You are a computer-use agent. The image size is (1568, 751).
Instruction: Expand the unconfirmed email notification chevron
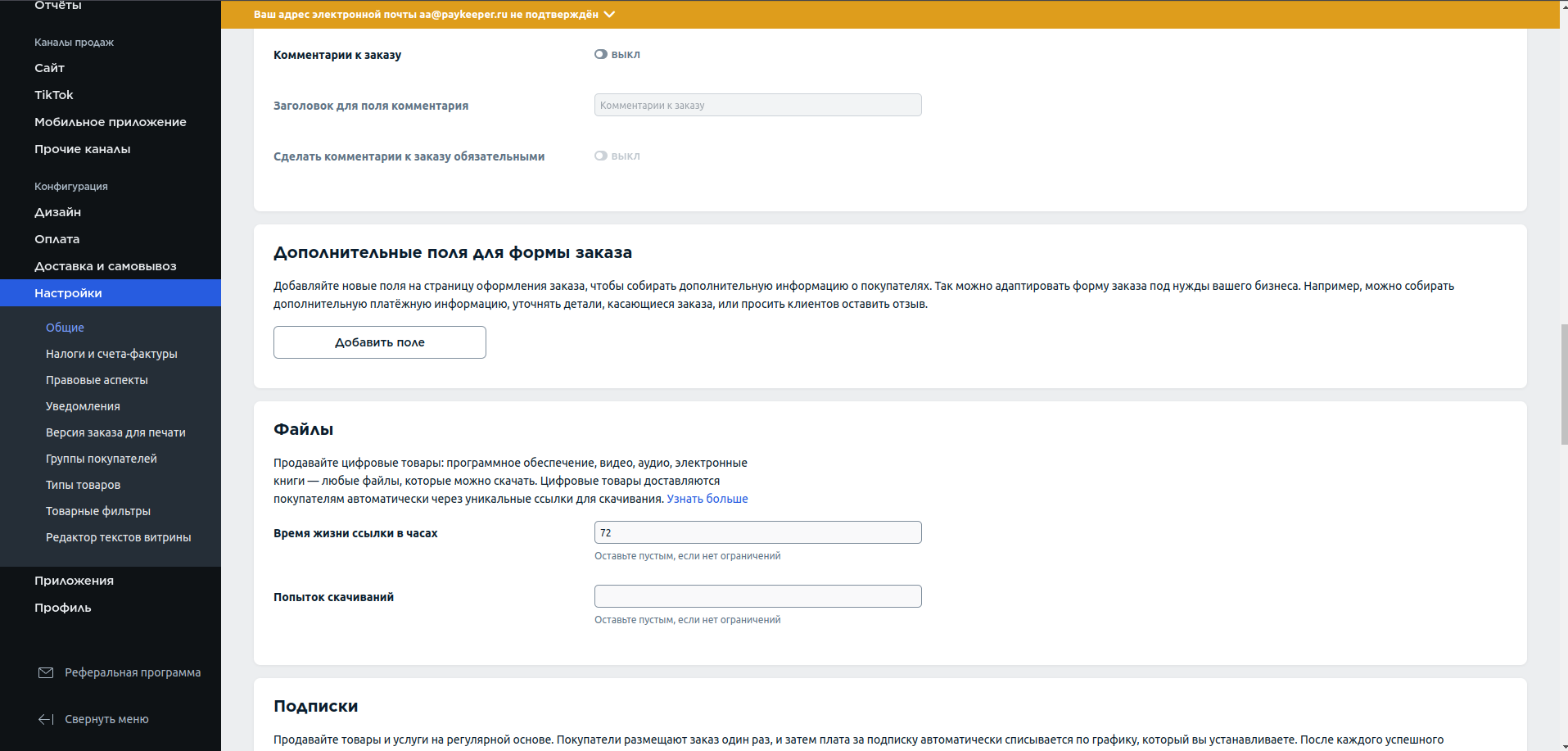pos(609,15)
